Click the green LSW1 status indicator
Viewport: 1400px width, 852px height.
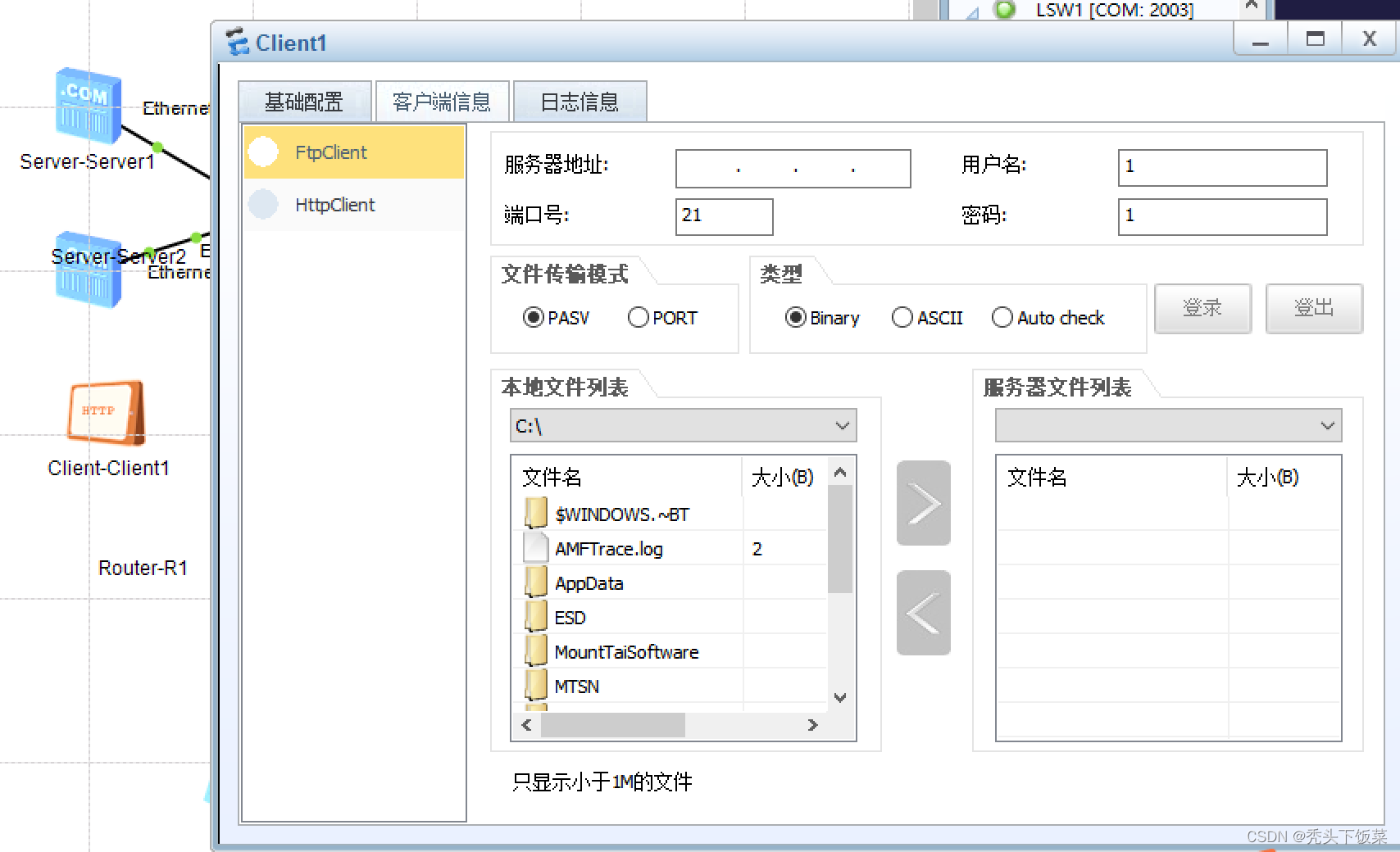point(1004,9)
